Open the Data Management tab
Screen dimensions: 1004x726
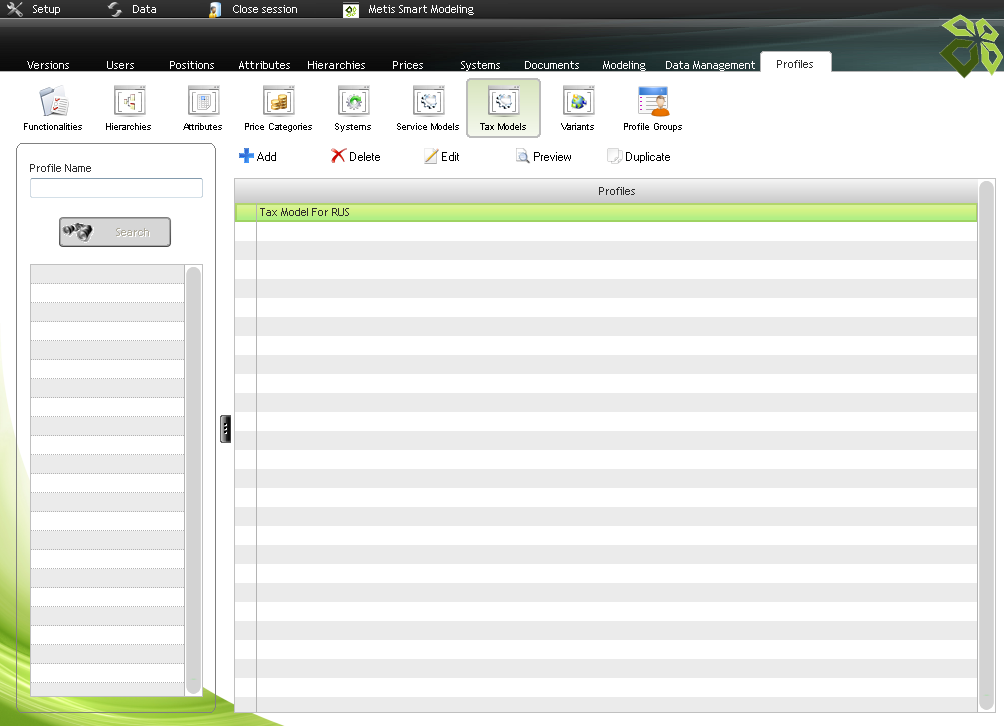[710, 65]
